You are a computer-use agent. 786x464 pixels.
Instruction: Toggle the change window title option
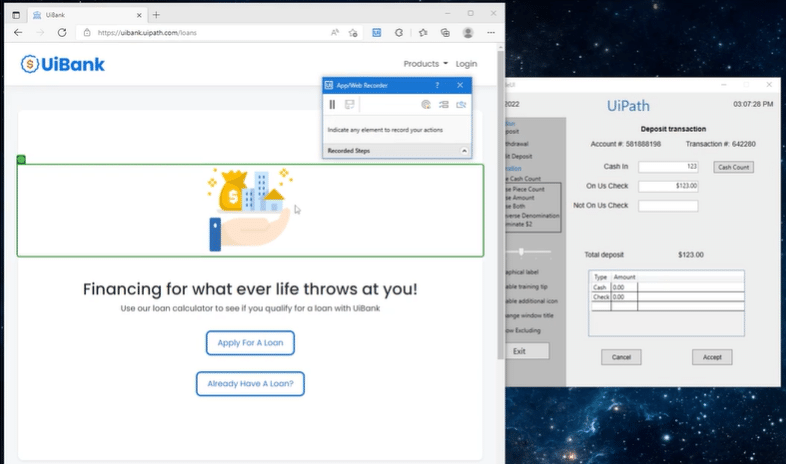point(529,316)
